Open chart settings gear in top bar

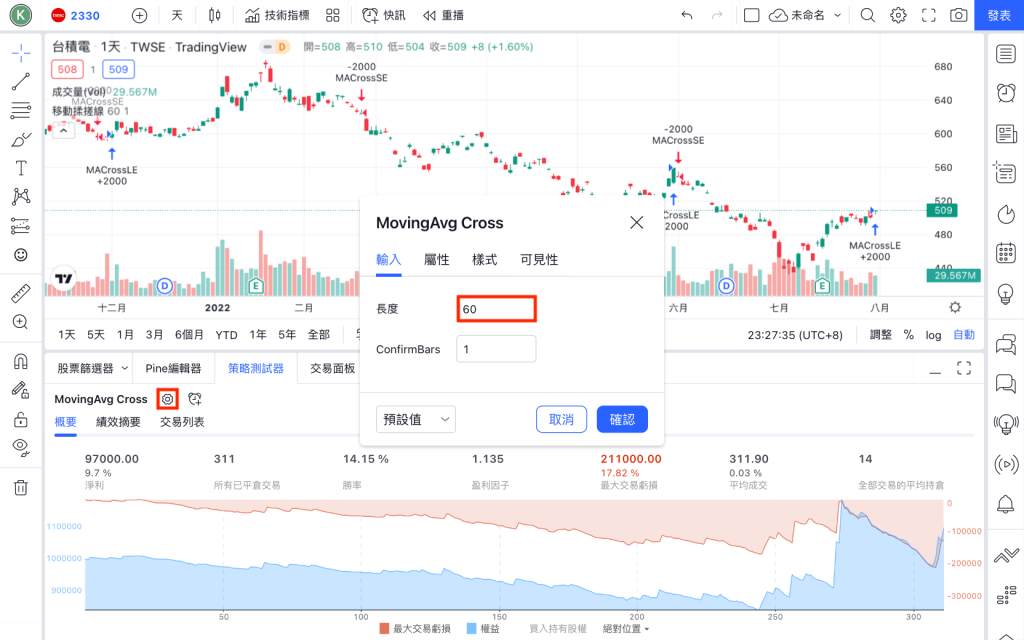click(x=898, y=16)
